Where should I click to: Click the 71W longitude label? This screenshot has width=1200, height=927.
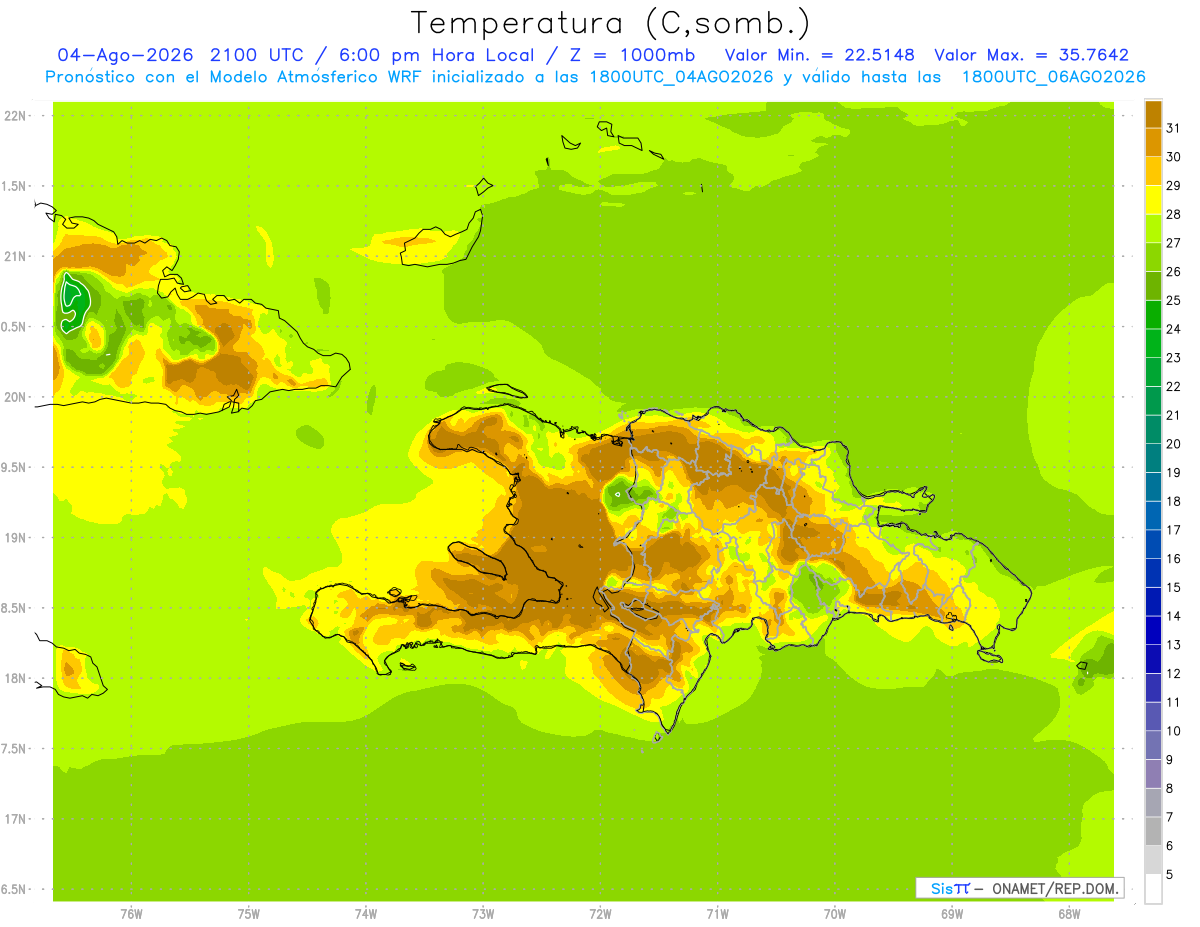[x=717, y=913]
